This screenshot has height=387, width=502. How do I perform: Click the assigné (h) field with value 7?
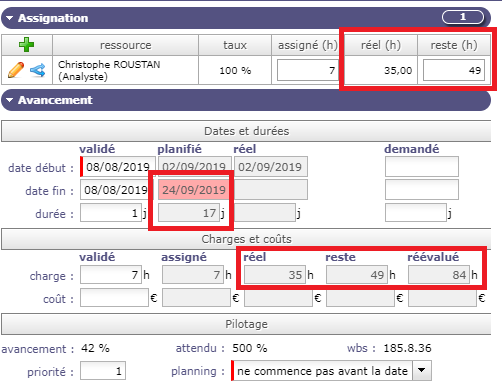point(308,70)
